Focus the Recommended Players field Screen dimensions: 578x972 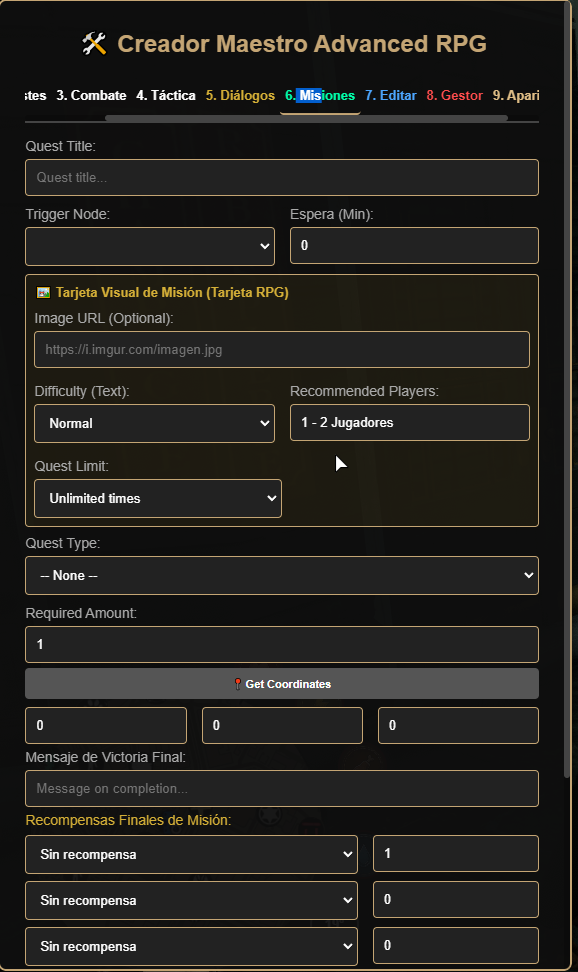(x=410, y=423)
